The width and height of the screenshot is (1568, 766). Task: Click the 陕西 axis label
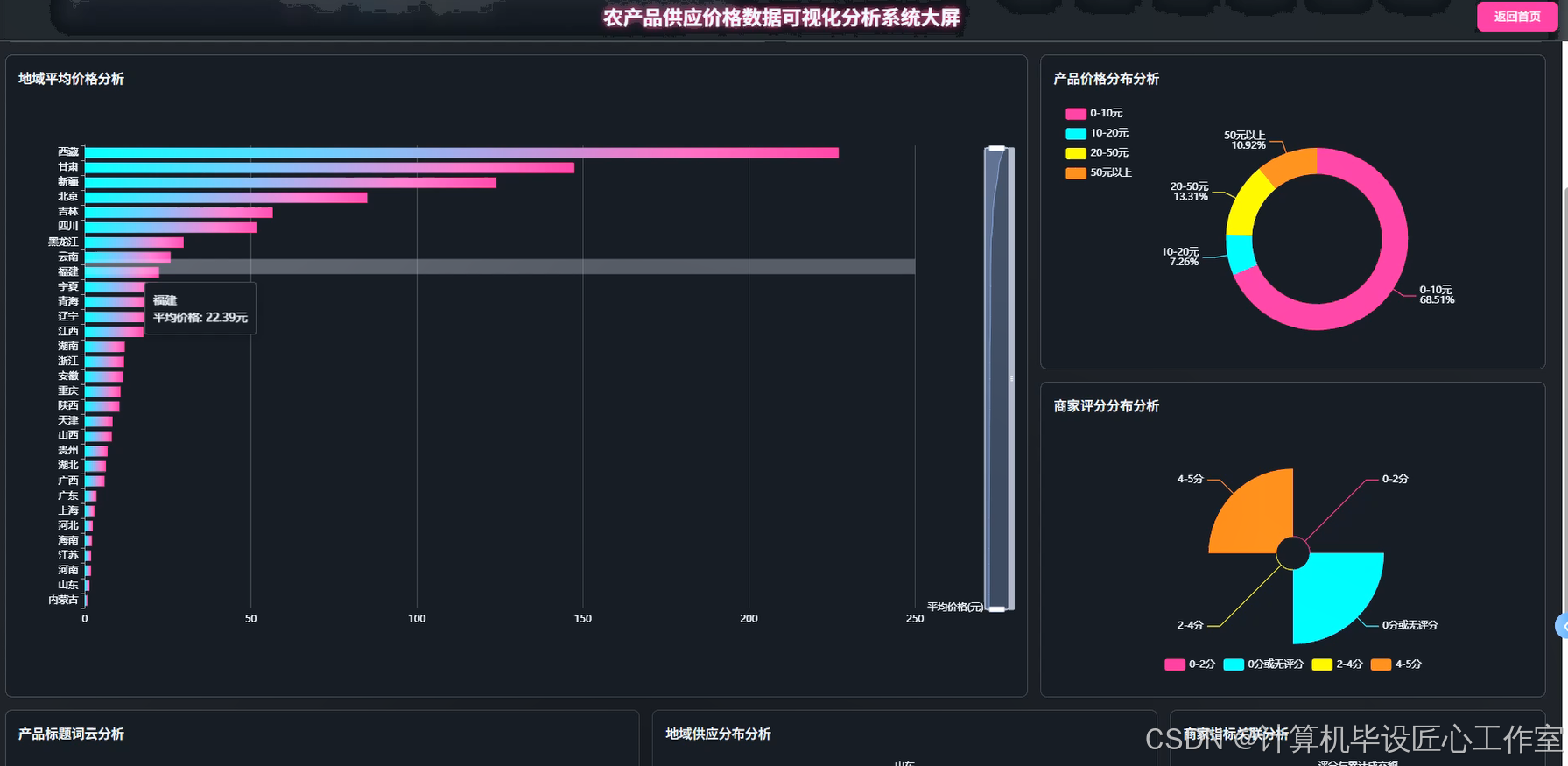tap(68, 406)
